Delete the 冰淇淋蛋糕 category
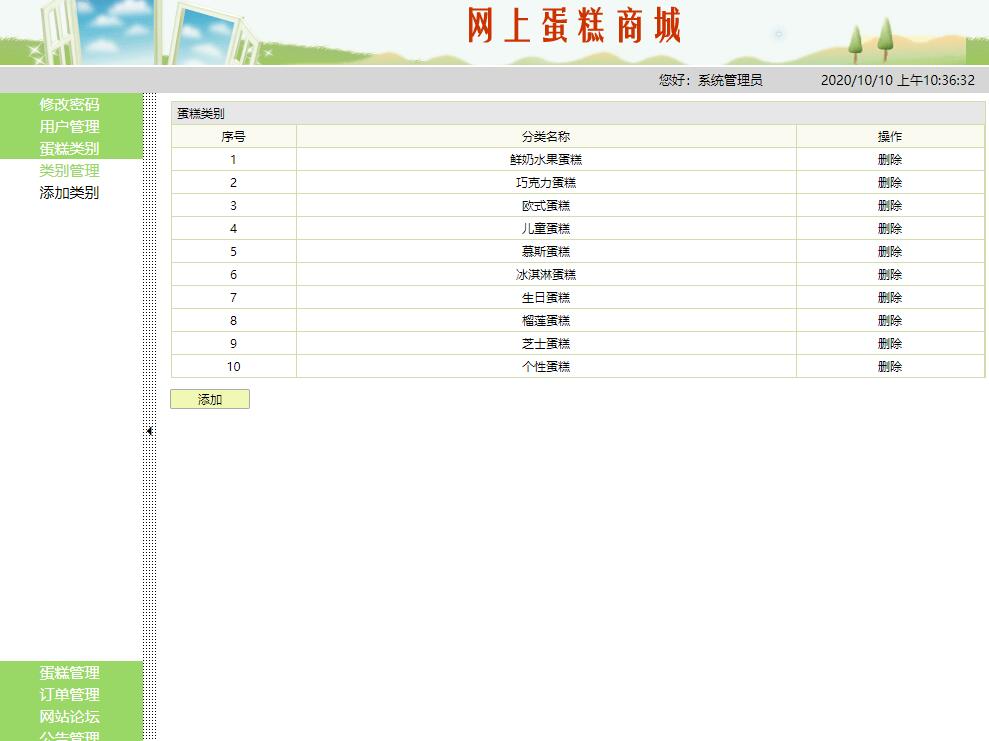The image size is (989, 741). tap(890, 275)
